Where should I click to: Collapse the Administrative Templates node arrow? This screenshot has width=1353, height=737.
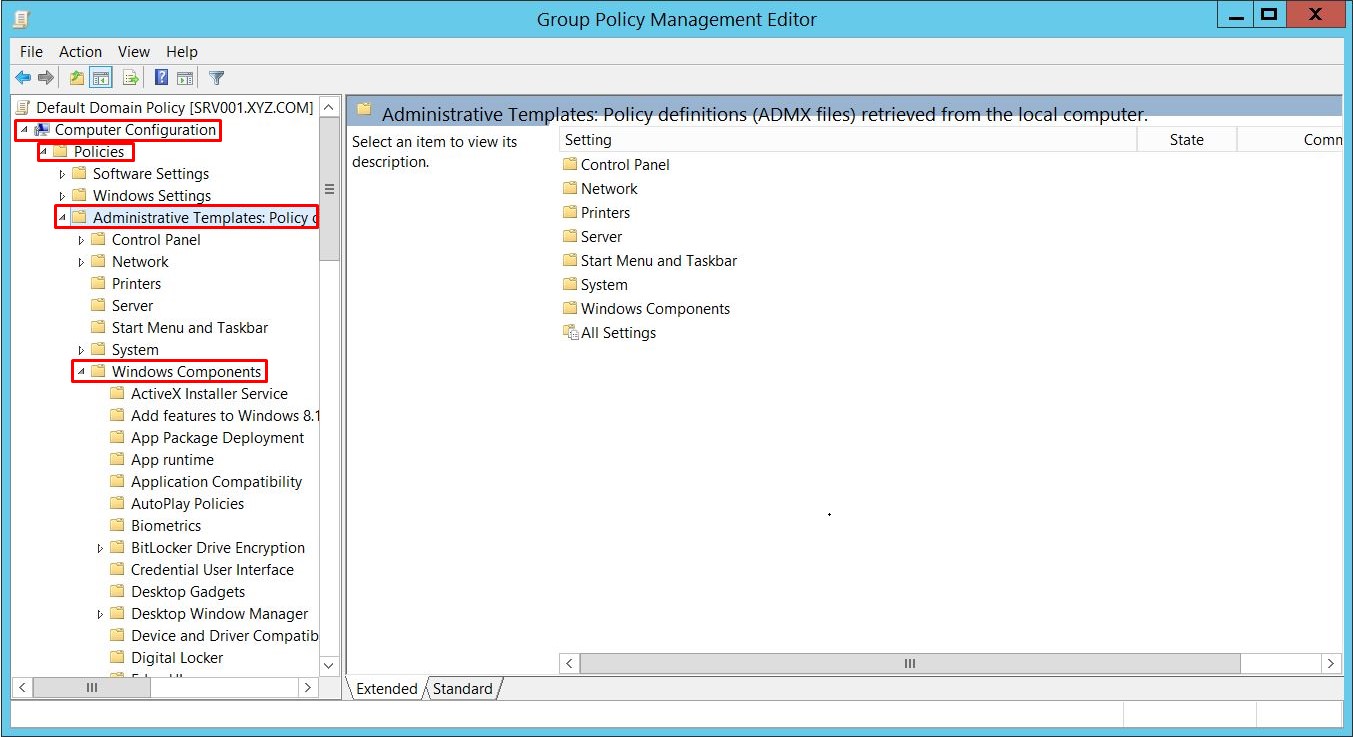62,218
